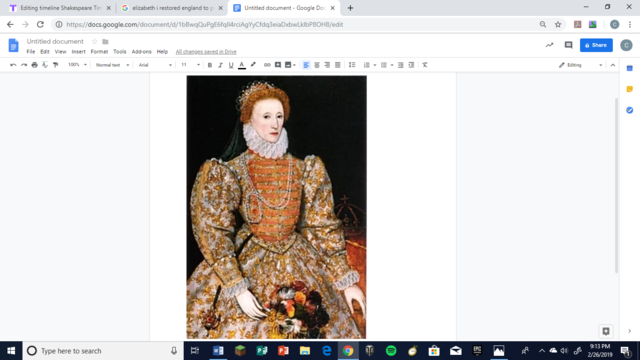Clear formatting from text
Viewport: 640px width, 360px height.
425,65
